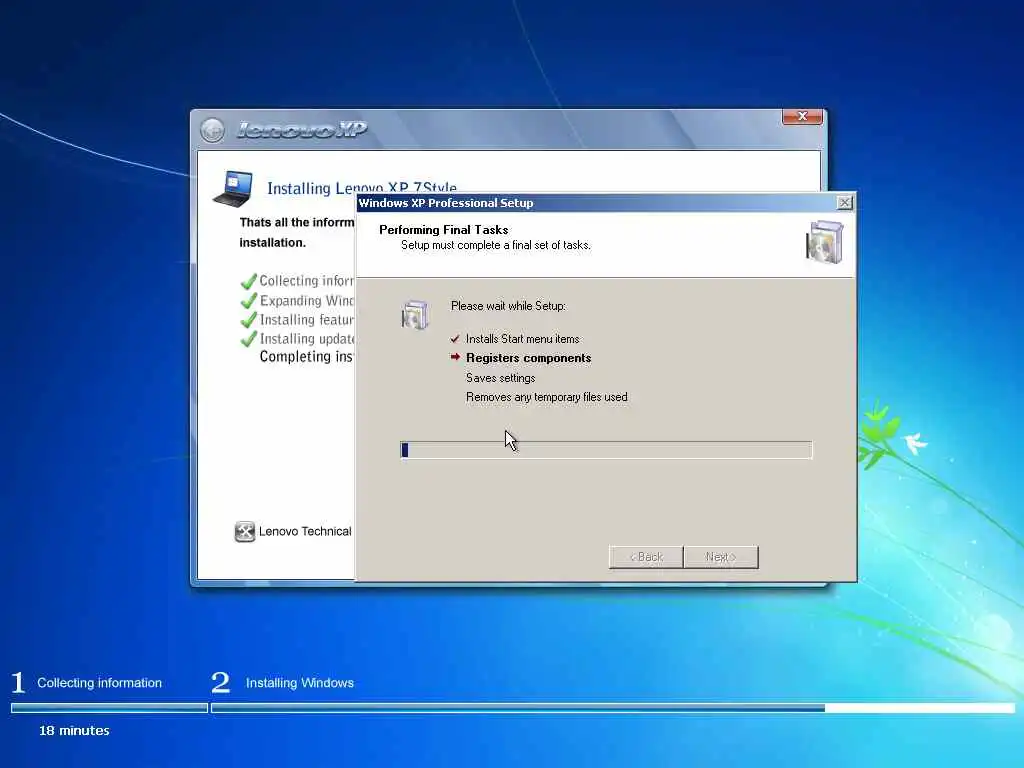Click the red checkmark next to Installs Start menu
This screenshot has height=768, width=1024.
point(455,339)
